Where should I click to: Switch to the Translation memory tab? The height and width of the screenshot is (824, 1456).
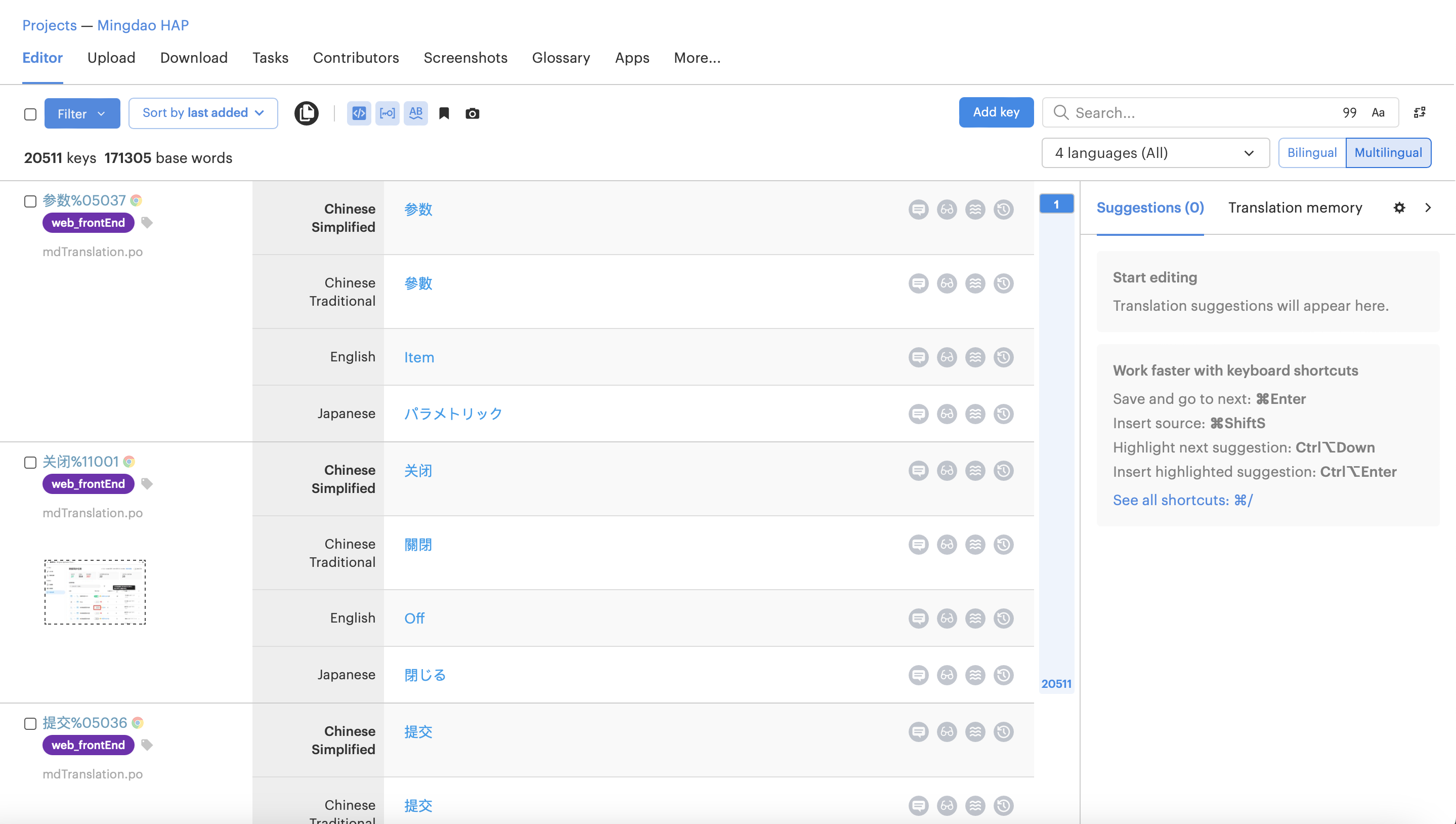pos(1295,208)
